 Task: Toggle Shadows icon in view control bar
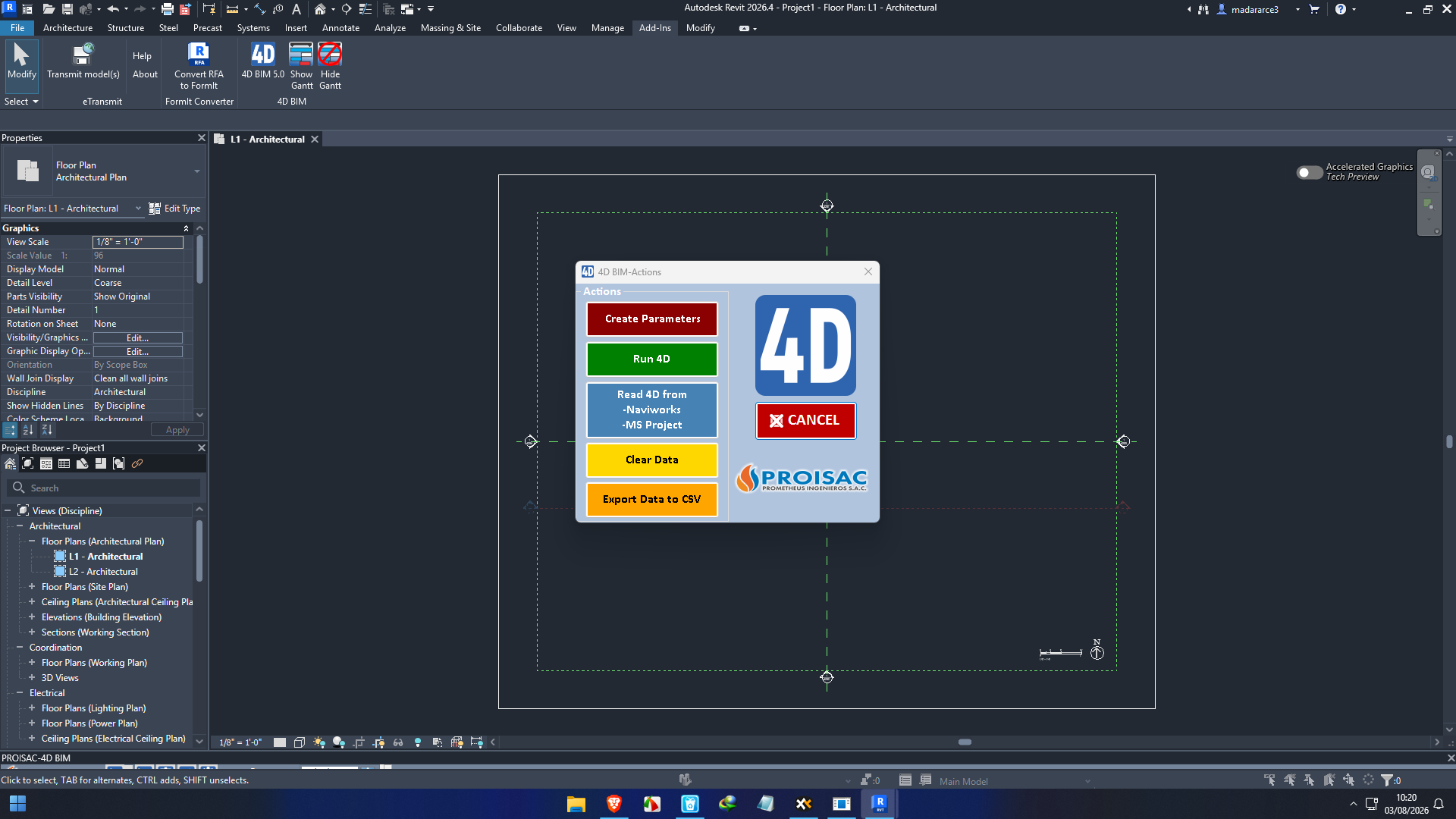(339, 742)
